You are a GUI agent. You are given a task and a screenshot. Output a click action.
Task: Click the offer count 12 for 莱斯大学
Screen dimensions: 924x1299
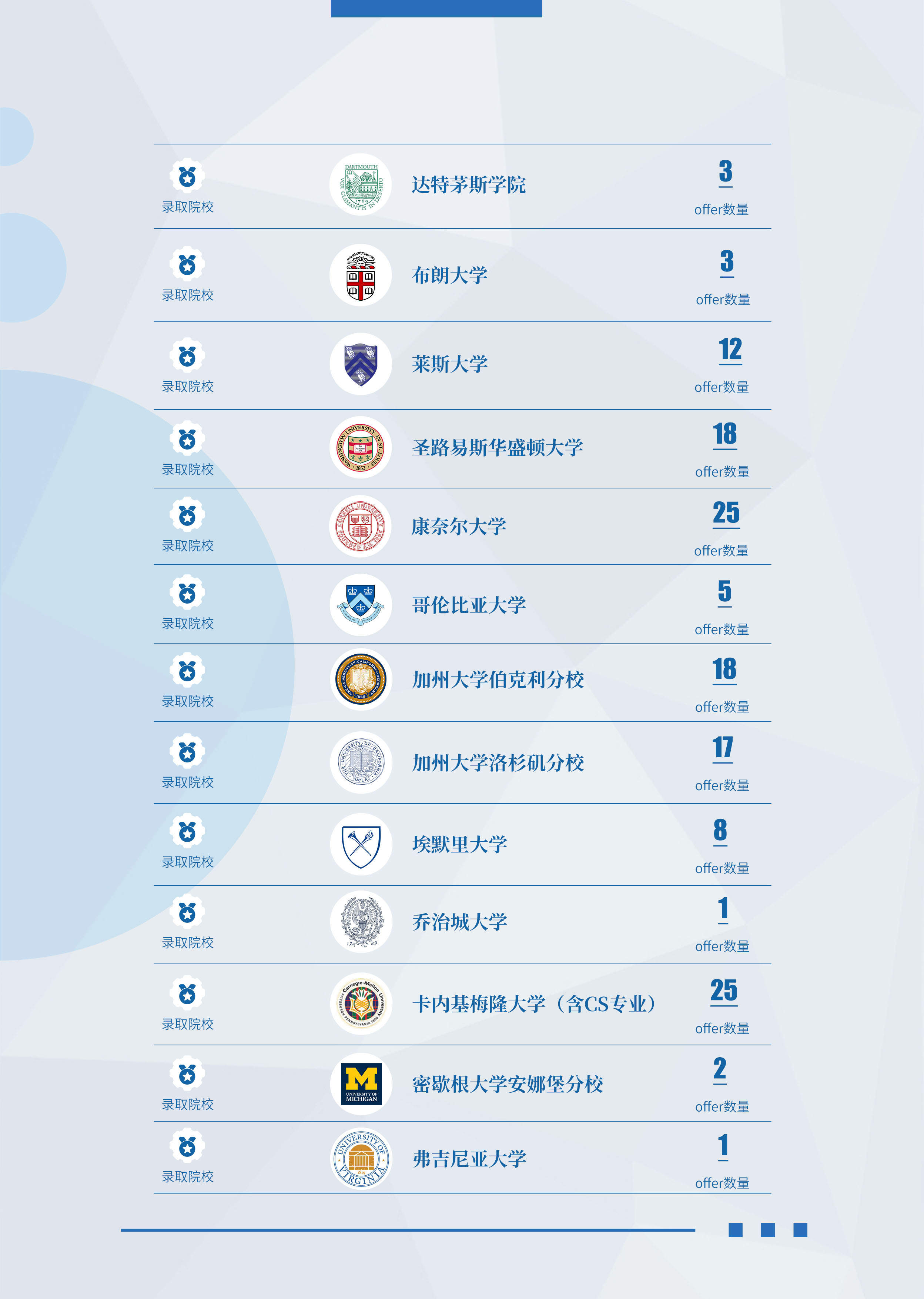(730, 349)
